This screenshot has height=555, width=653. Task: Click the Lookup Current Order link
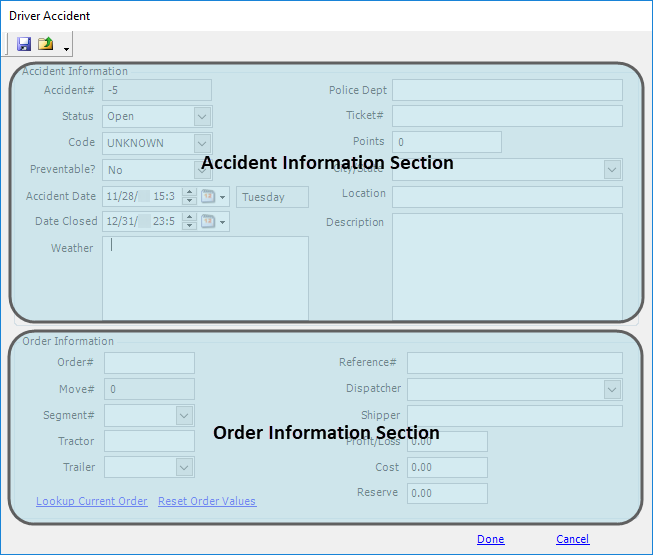click(91, 501)
